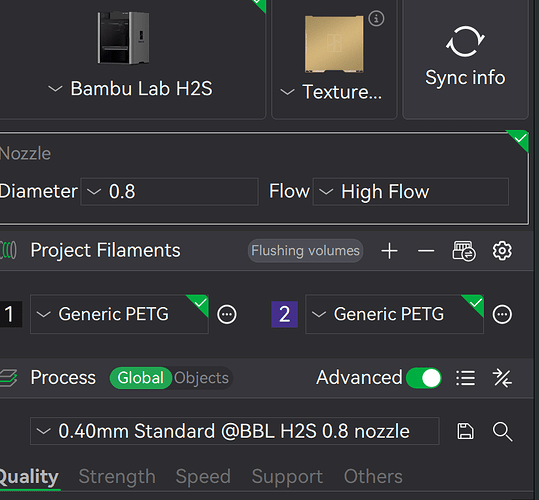539x500 pixels.
Task: Select the Global process scope
Action: coord(140,378)
